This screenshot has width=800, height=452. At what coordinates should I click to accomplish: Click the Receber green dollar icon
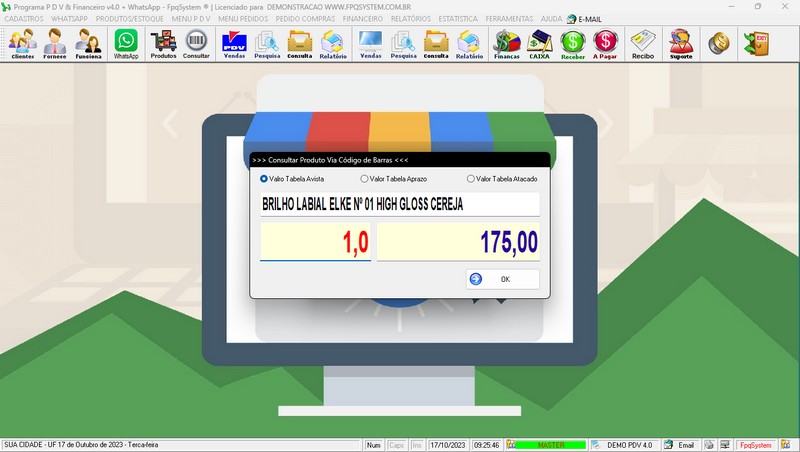point(573,44)
